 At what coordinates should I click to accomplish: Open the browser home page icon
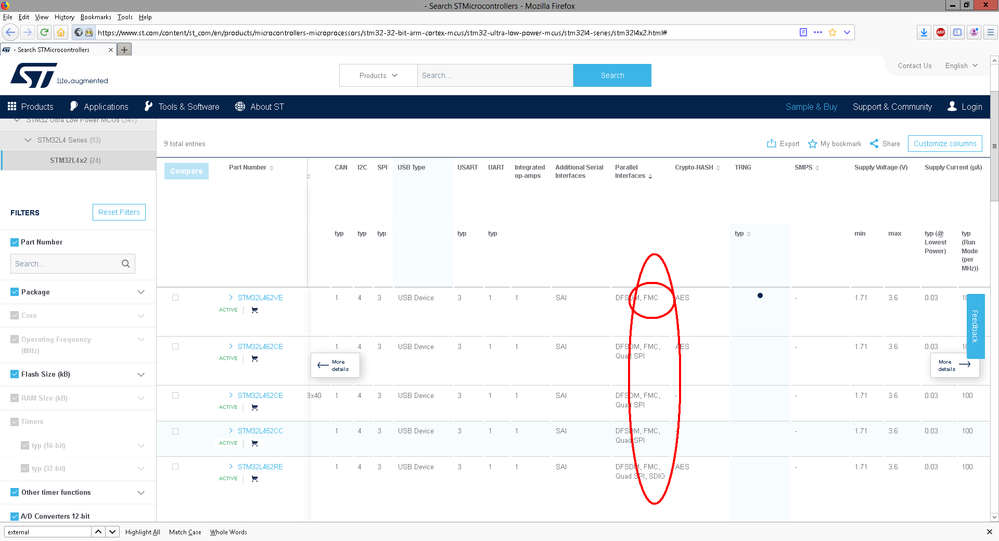coord(61,32)
